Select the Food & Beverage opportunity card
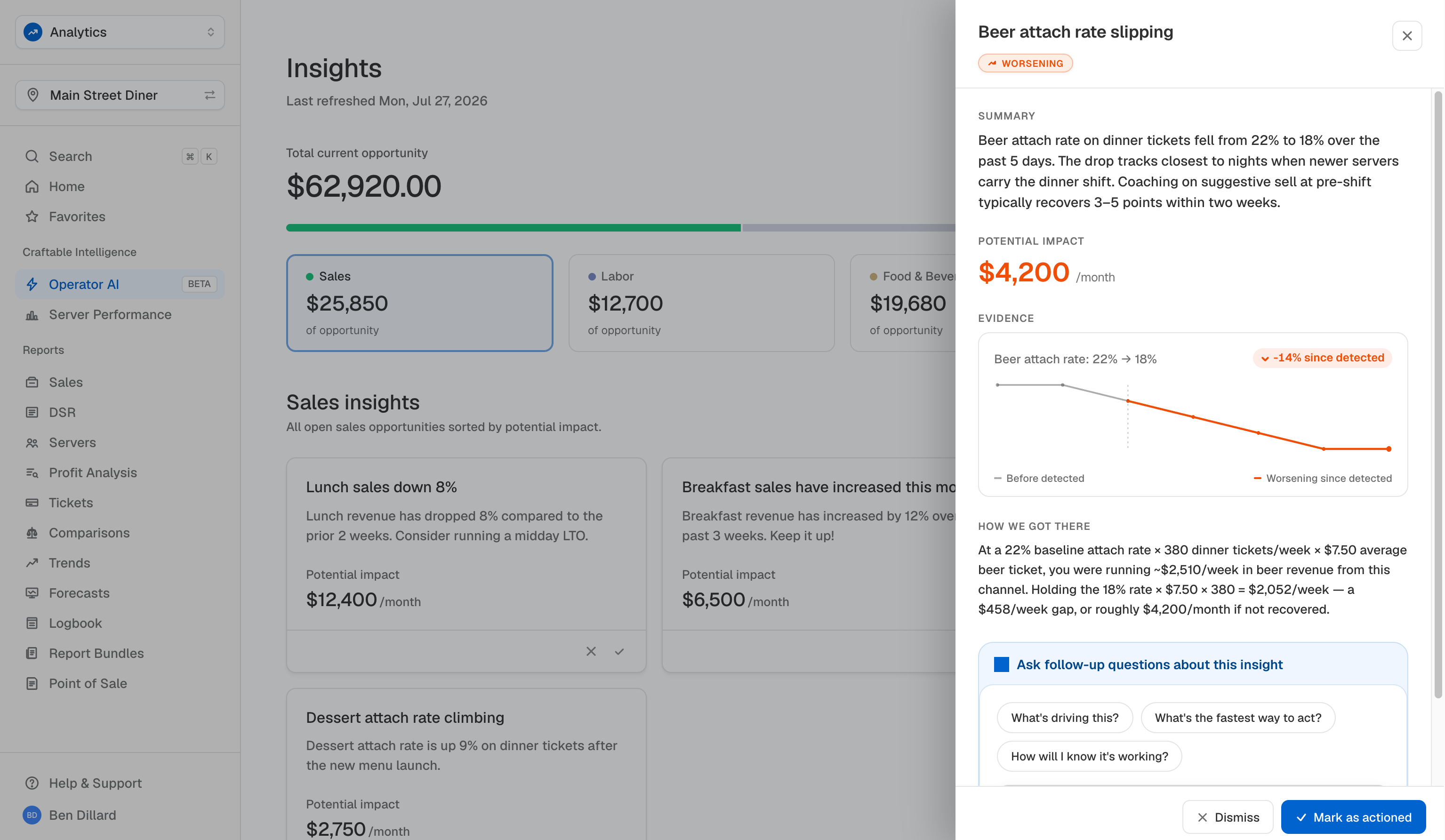 click(903, 304)
